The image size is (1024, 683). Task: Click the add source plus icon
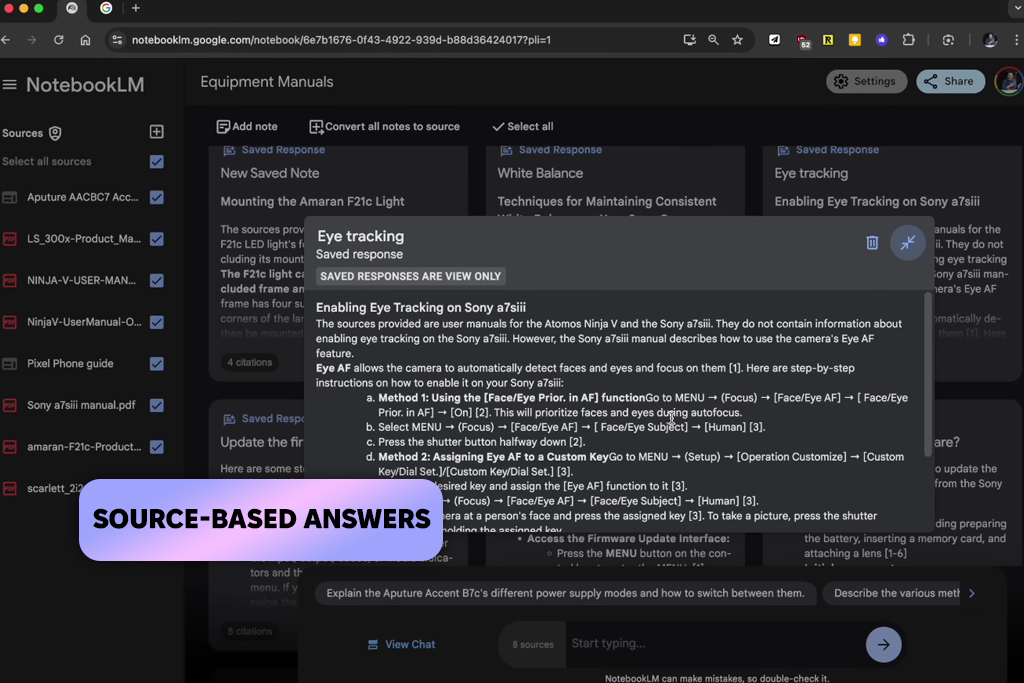click(x=157, y=132)
